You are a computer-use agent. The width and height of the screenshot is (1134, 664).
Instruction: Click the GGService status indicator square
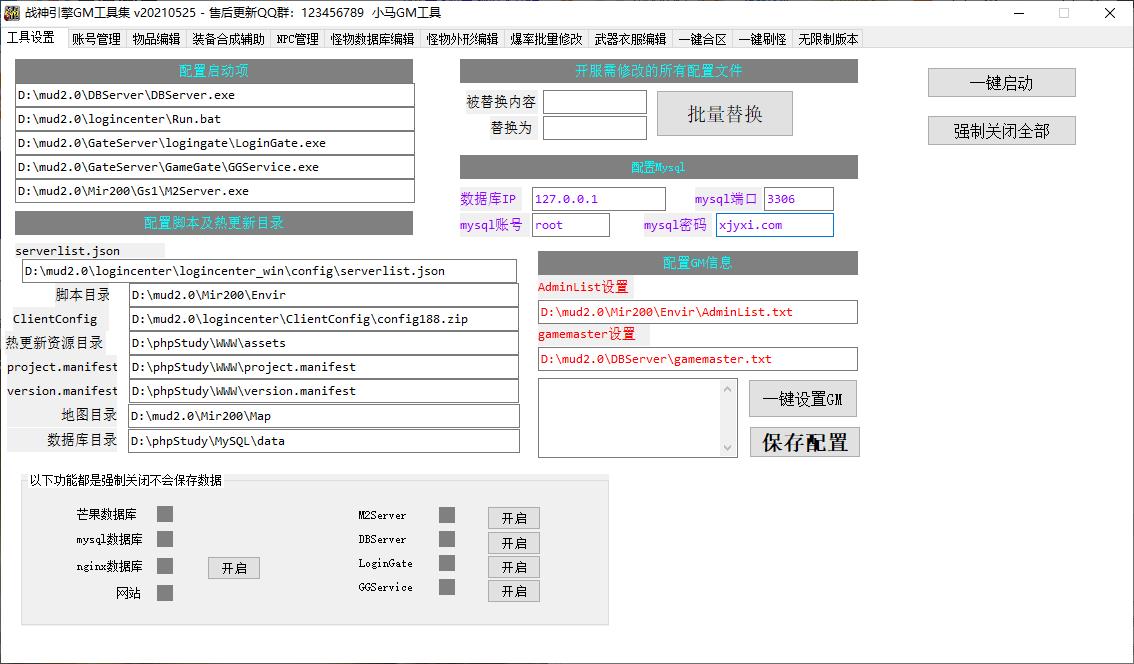coord(447,587)
